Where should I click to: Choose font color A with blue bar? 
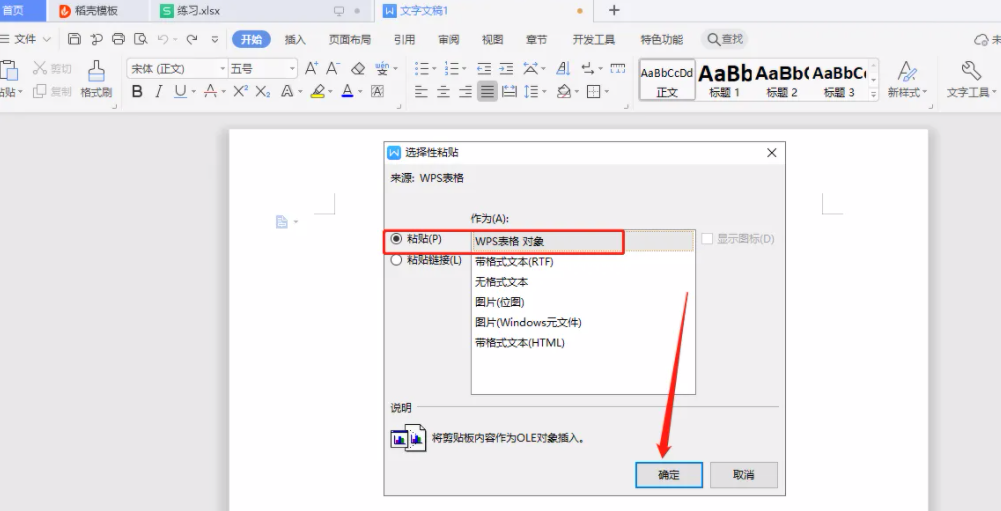pos(347,92)
